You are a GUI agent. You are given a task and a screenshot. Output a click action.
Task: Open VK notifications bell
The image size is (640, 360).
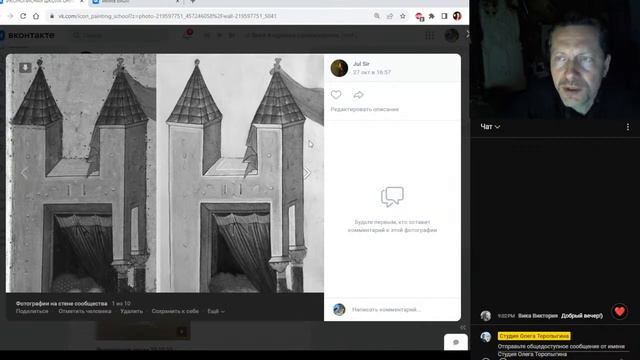[188, 34]
